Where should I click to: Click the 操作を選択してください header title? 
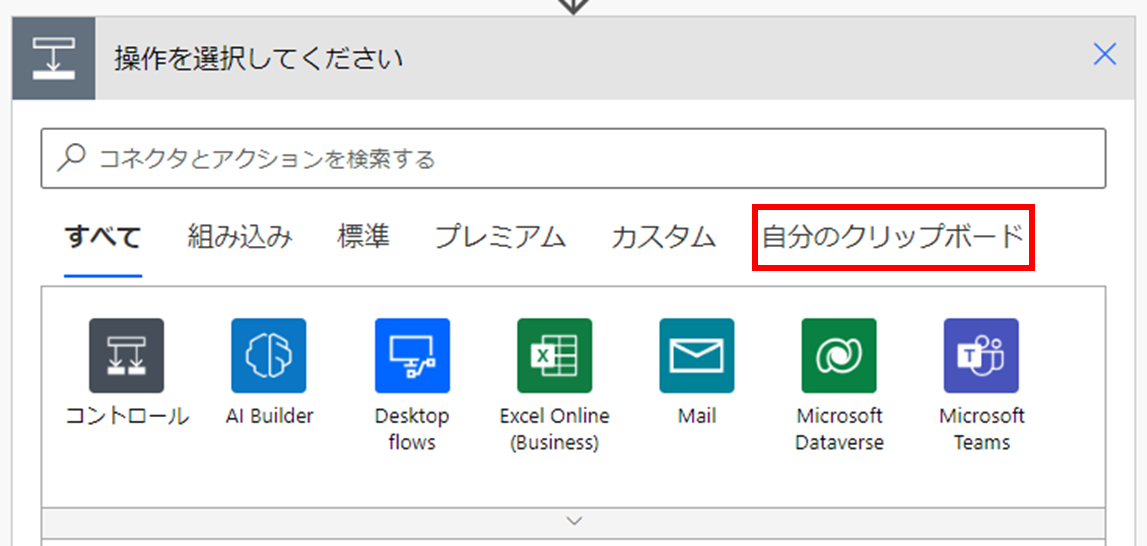pos(258,59)
